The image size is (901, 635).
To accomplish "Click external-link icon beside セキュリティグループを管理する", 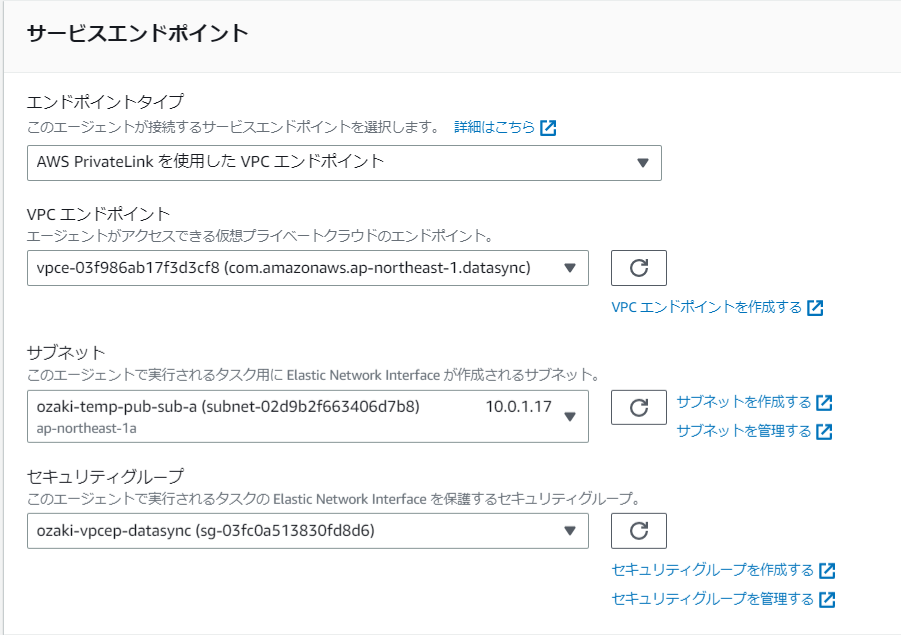I will [827, 600].
